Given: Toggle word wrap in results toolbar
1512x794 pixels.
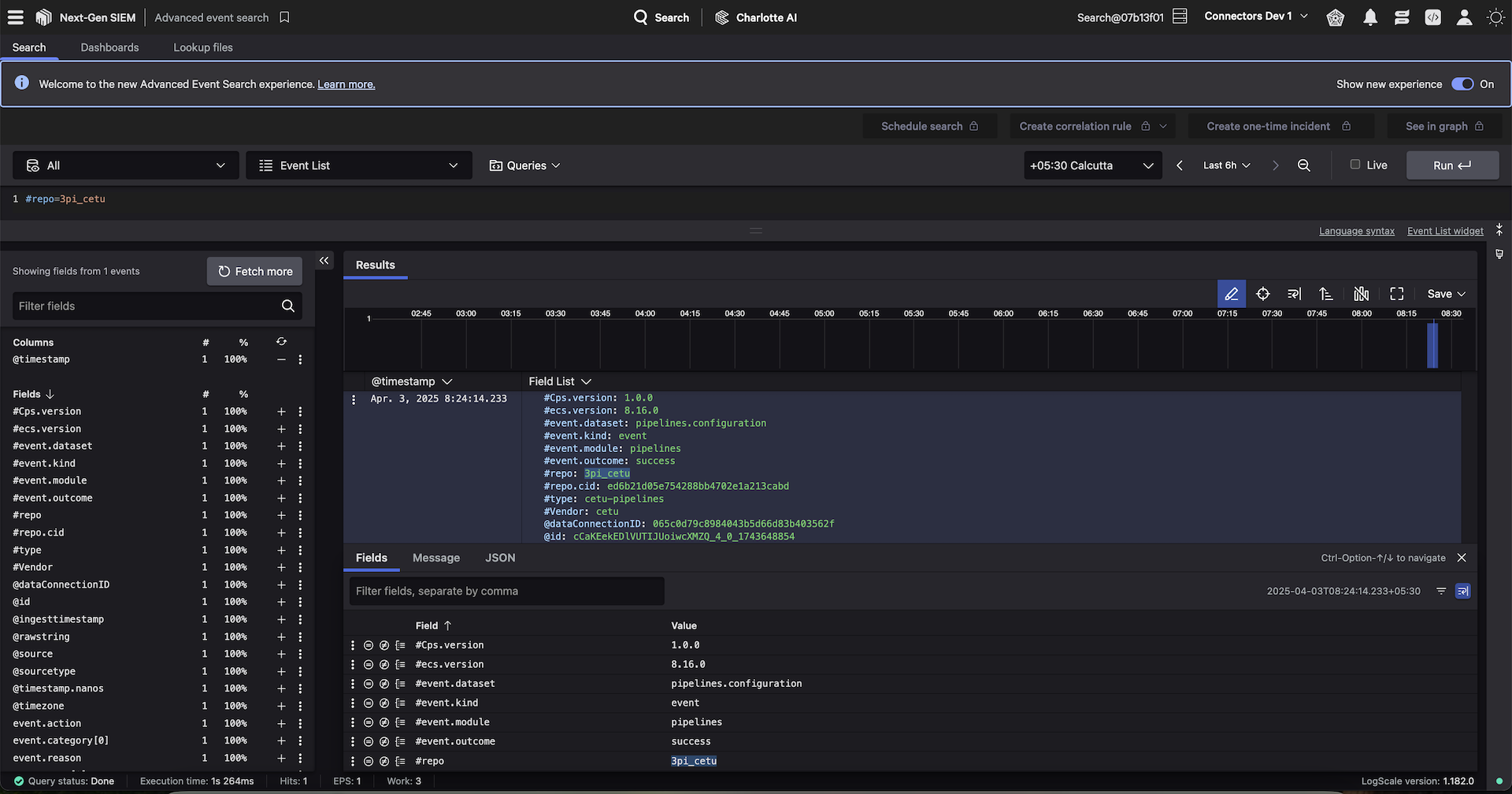Looking at the screenshot, I should [1294, 294].
